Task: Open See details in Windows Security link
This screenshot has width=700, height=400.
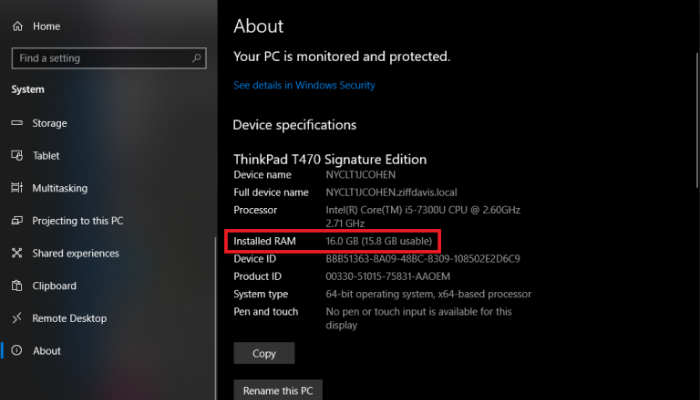Action: (304, 86)
